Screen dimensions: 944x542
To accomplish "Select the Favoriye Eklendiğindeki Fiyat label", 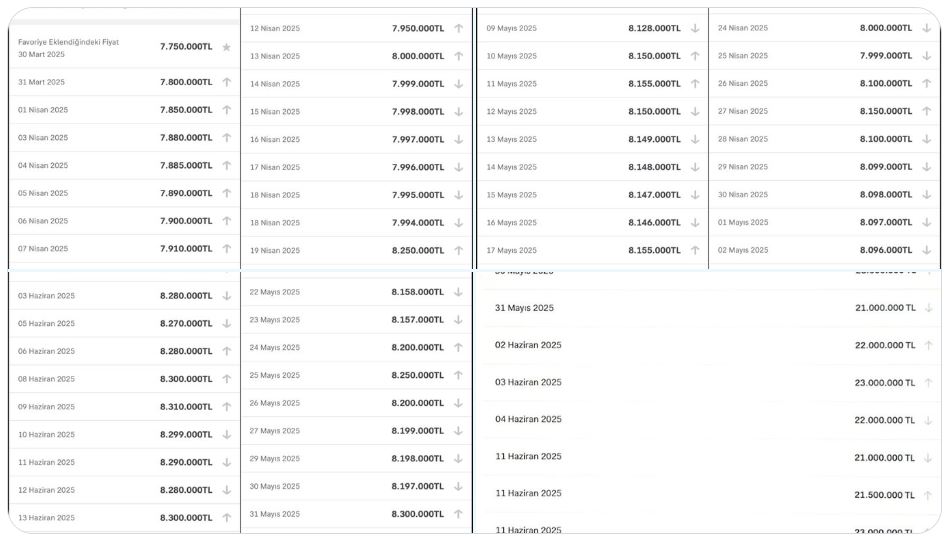I will click(x=68, y=42).
